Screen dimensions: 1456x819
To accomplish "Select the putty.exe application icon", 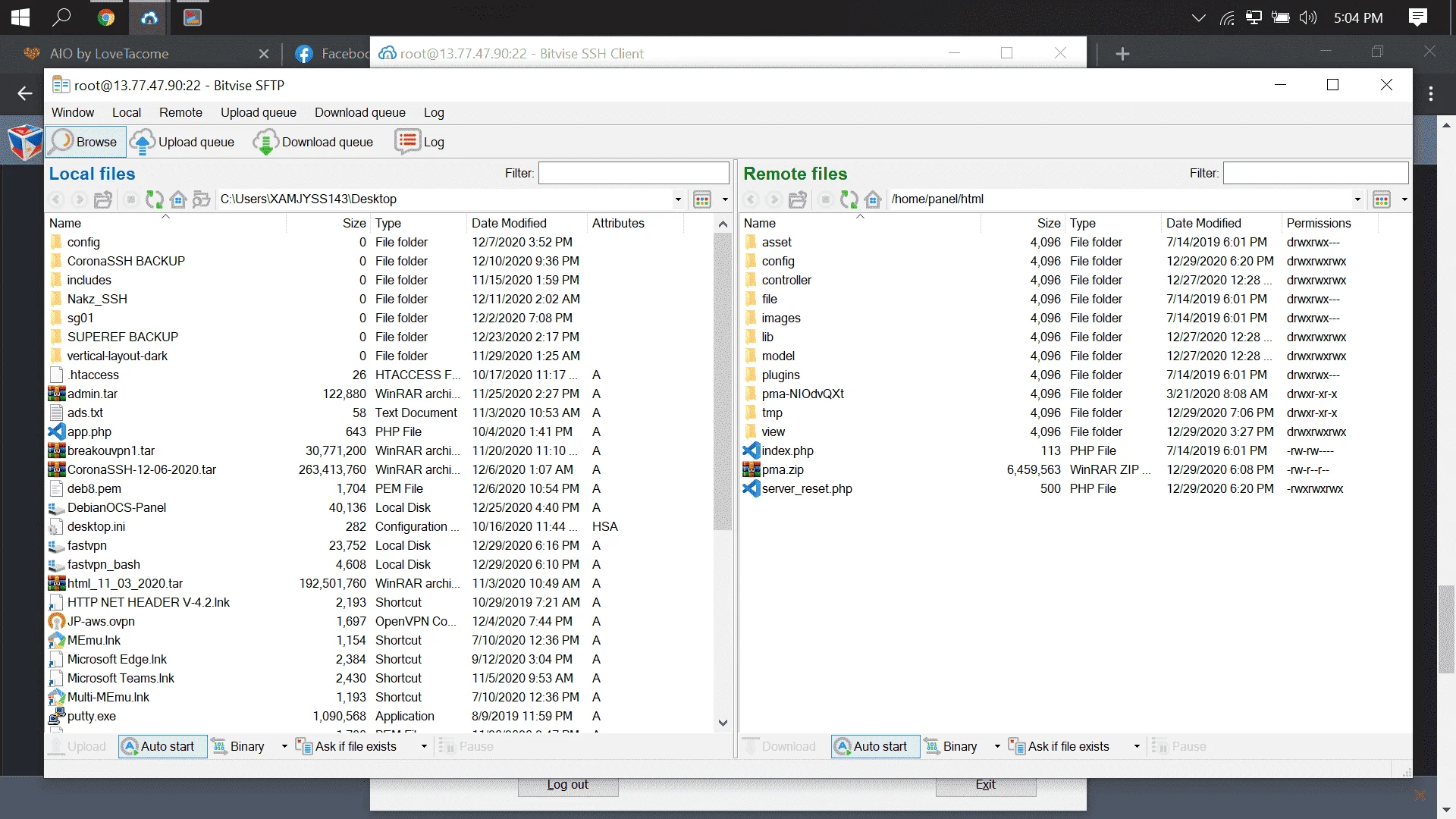I will tap(57, 716).
